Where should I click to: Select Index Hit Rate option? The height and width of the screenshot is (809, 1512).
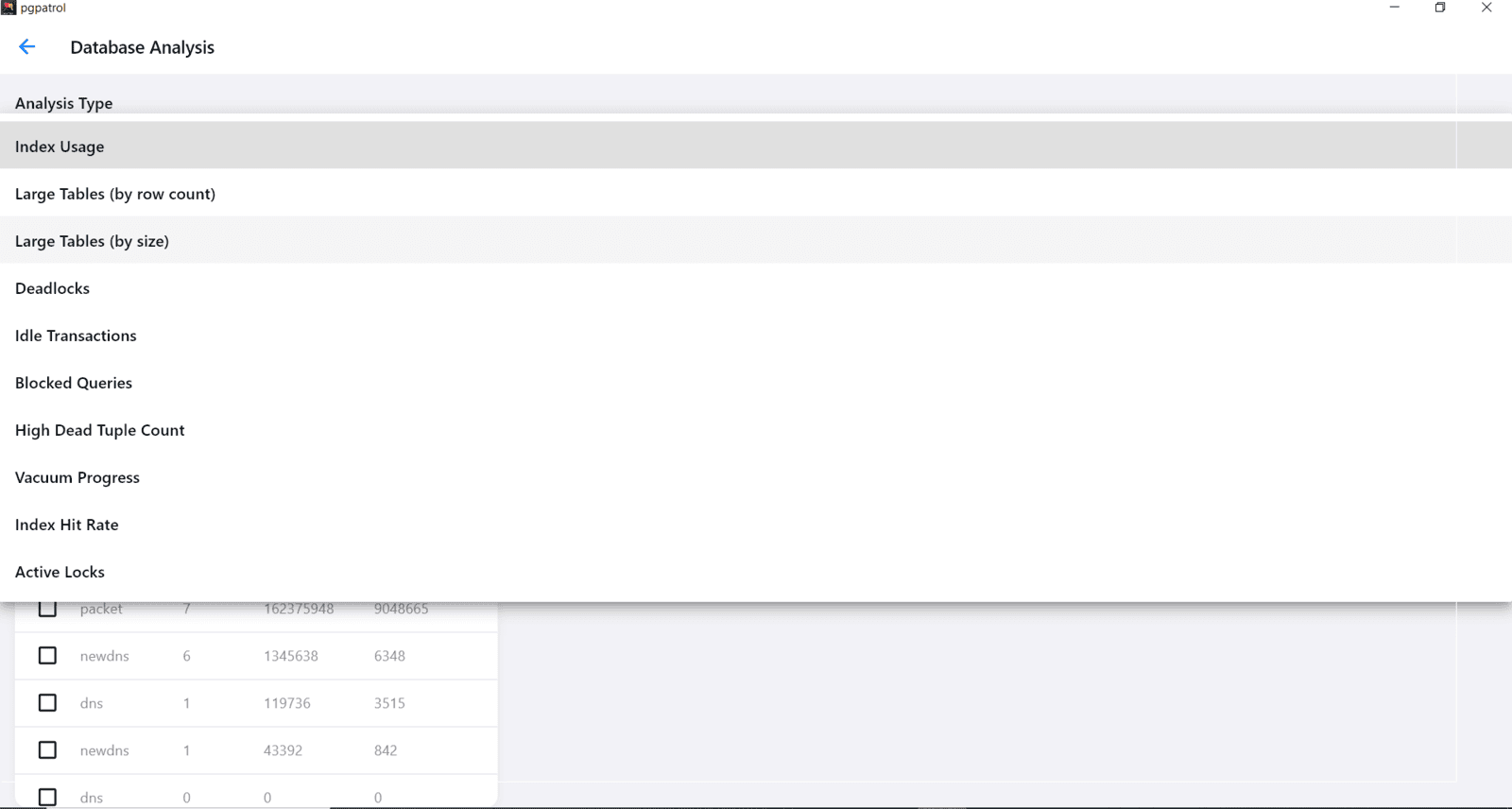pyautogui.click(x=66, y=525)
